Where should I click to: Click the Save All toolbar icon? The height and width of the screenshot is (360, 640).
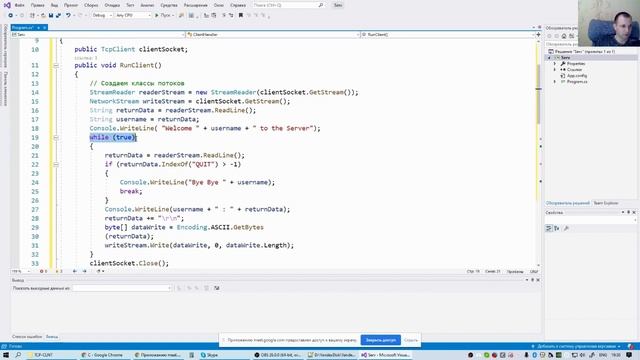point(58,16)
